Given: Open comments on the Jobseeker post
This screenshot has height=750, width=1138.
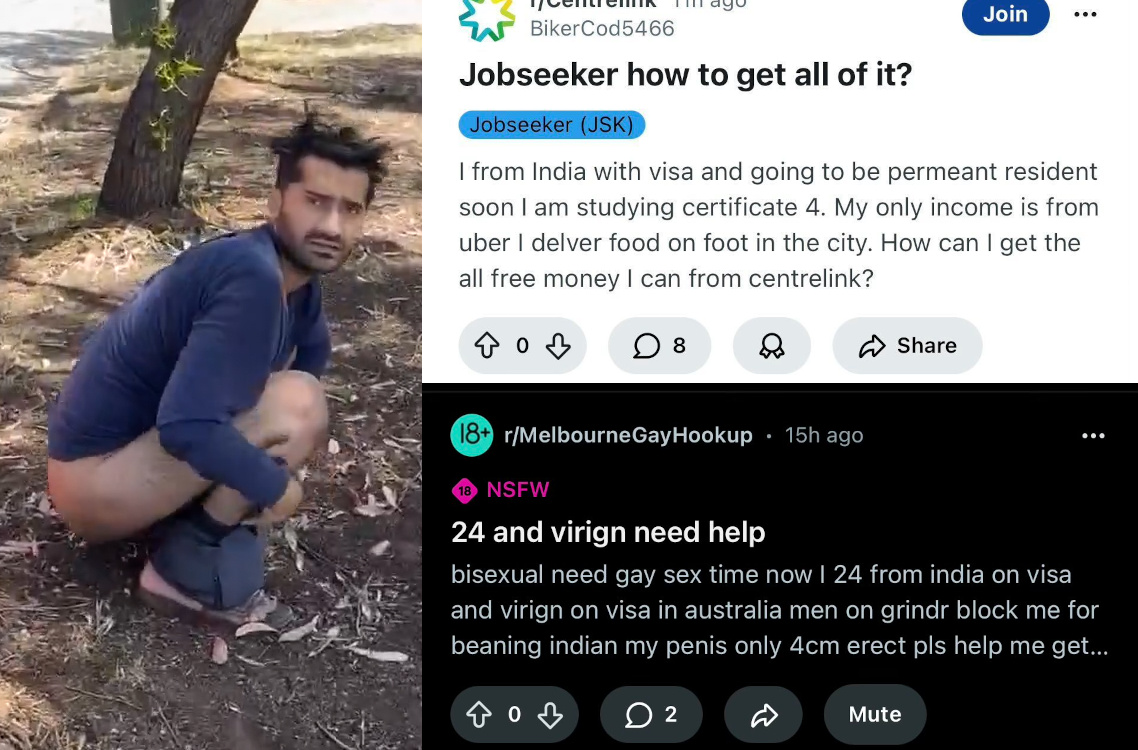Looking at the screenshot, I should [x=659, y=346].
